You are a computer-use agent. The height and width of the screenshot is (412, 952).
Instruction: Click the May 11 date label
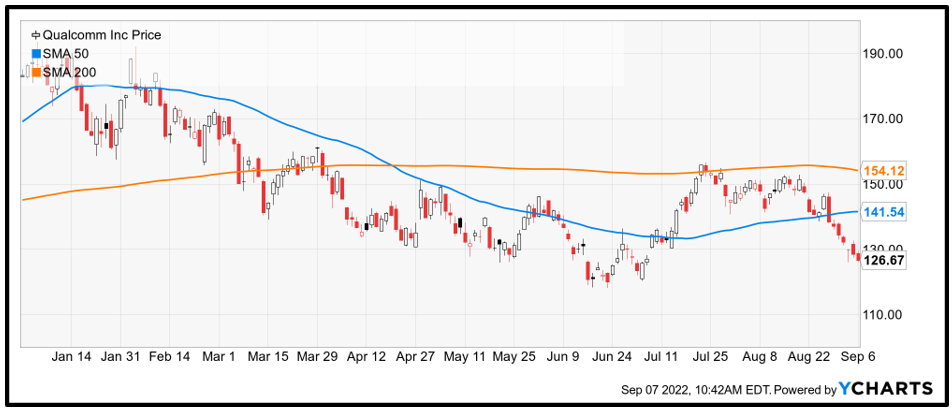point(465,357)
